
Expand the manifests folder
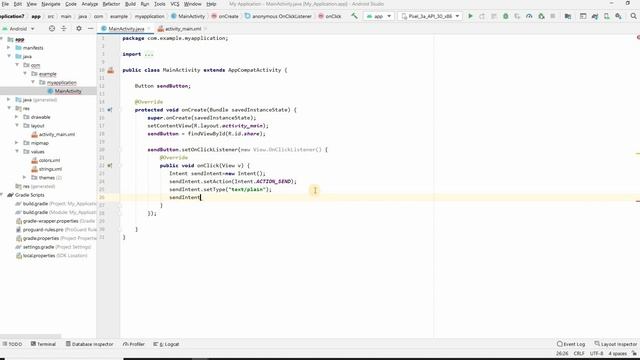click(x=9, y=48)
